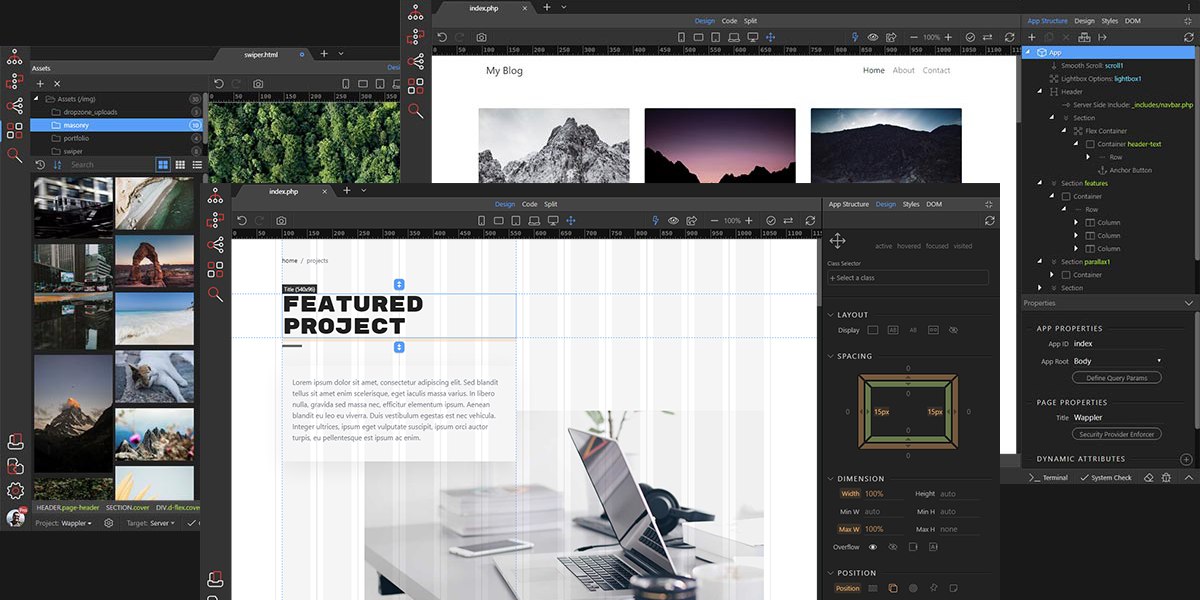The height and width of the screenshot is (600, 1200).
Task: Click the history icon beside Assets search
Action: 40,165
